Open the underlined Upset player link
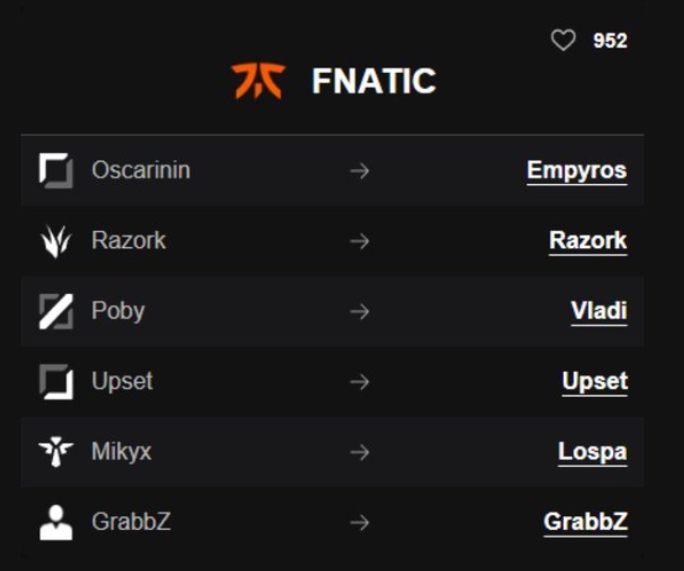684x571 pixels. (594, 382)
